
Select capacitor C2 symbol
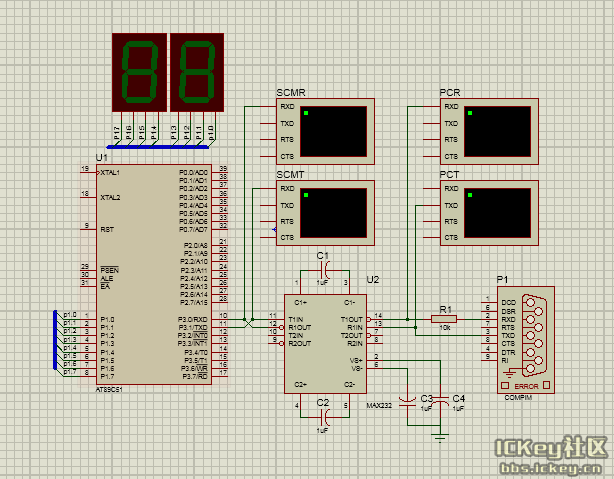[325, 418]
